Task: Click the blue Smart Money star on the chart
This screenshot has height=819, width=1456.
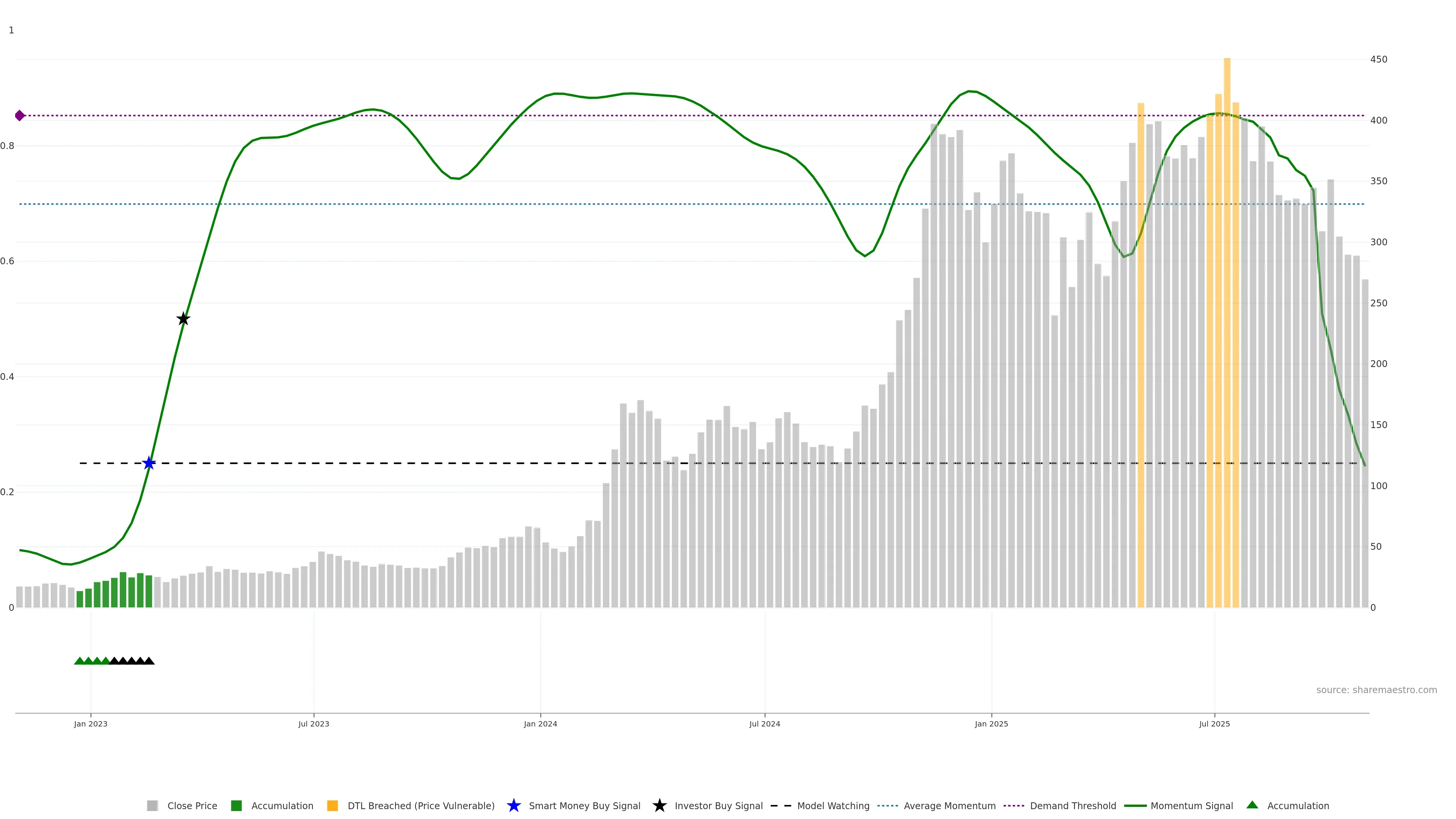Action: tap(149, 463)
